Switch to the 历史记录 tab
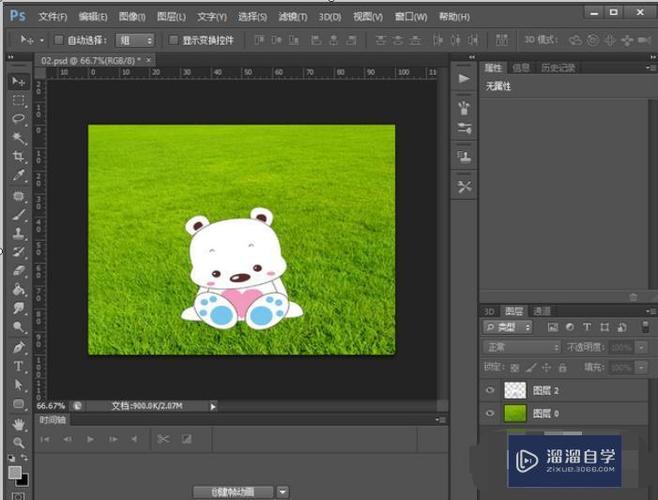 (558, 68)
